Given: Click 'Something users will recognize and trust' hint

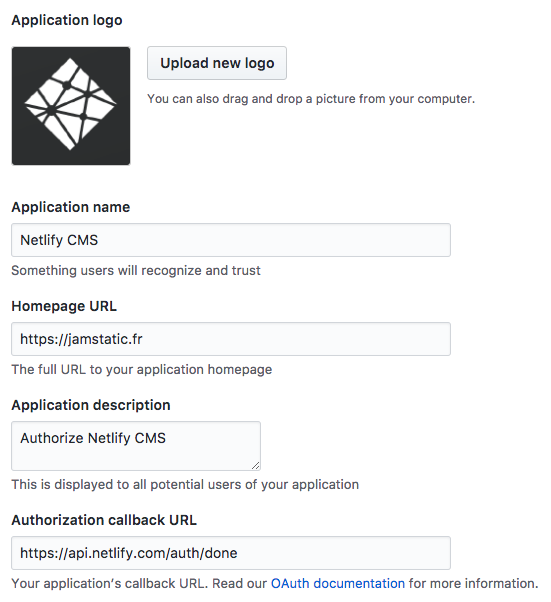Looking at the screenshot, I should [x=136, y=270].
